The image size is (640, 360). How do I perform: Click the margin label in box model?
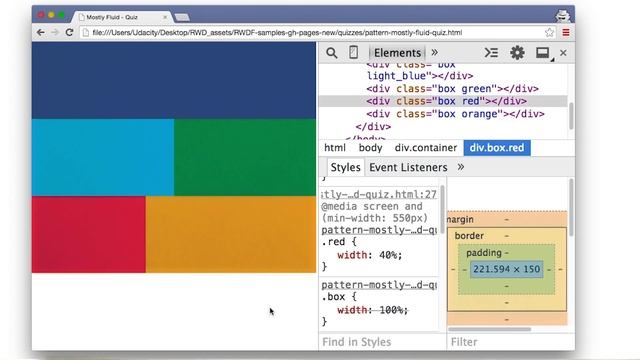(460, 220)
